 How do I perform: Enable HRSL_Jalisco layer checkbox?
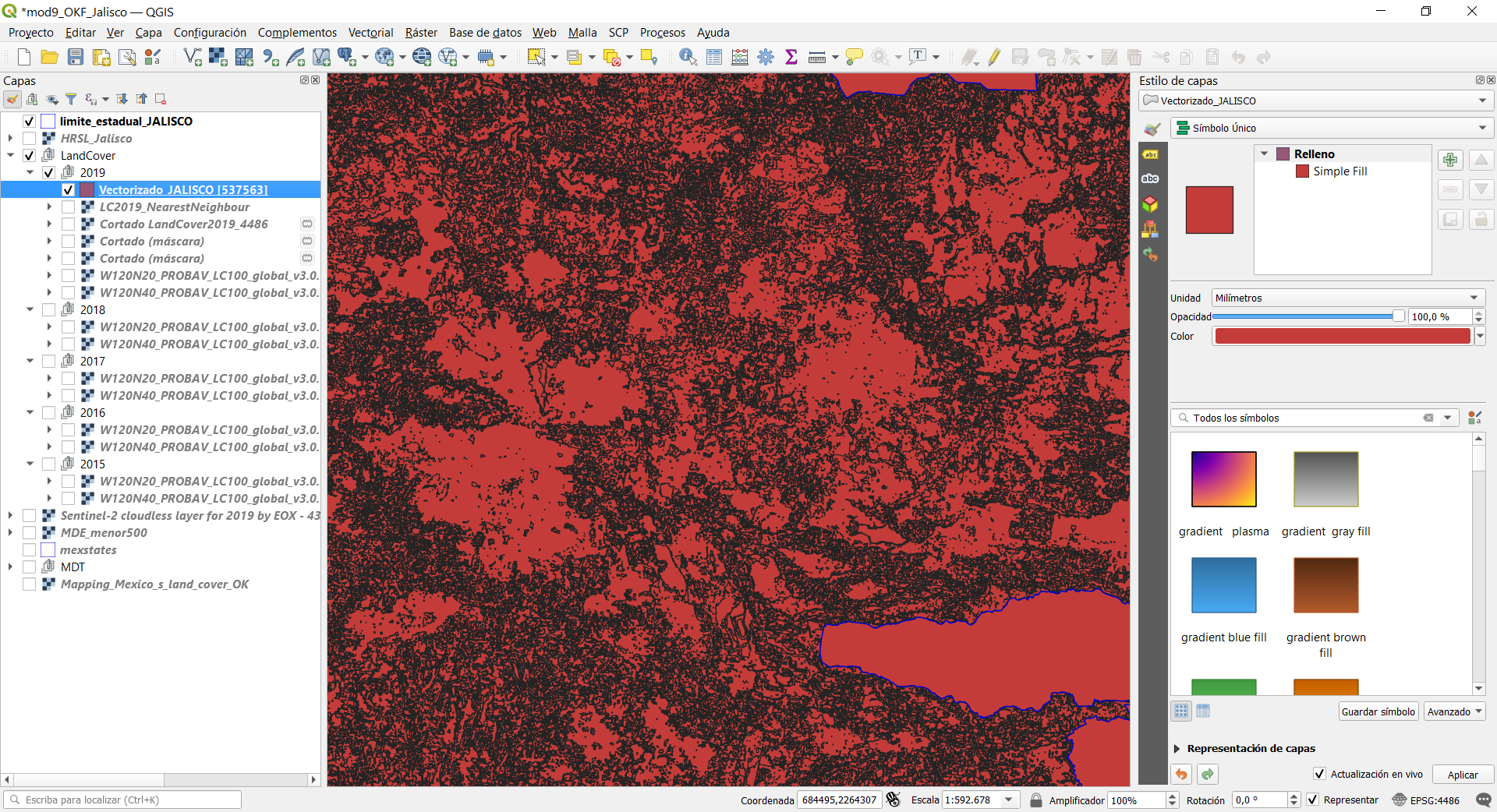point(29,138)
